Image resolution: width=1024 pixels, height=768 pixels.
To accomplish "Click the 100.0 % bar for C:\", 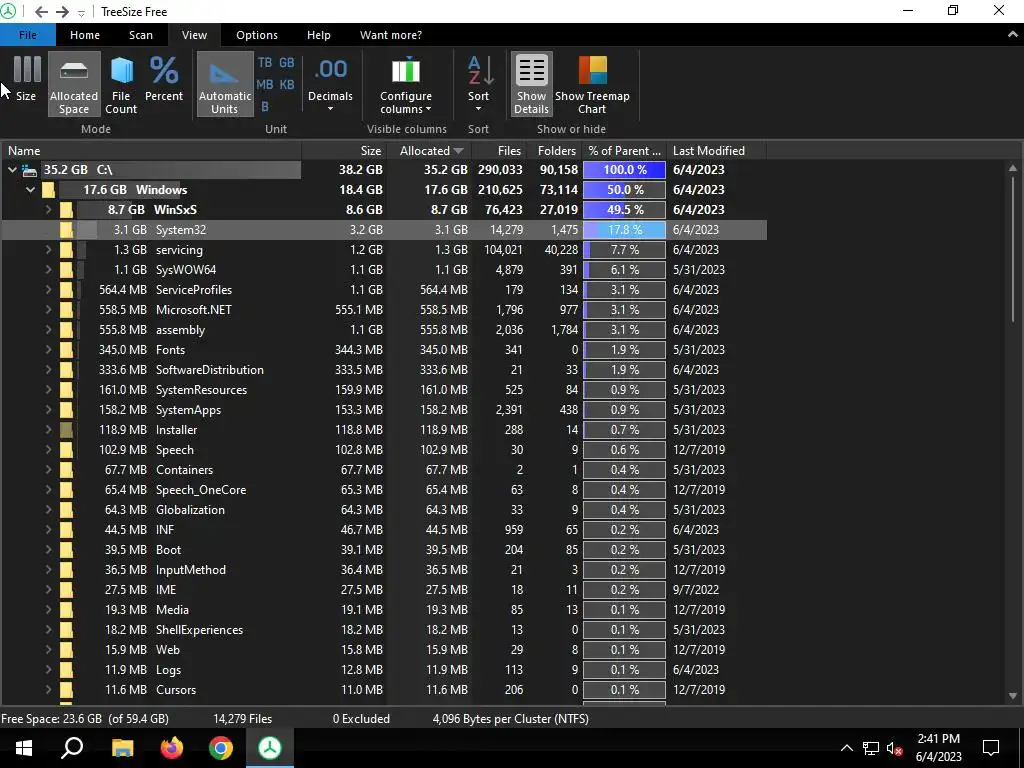I will click(624, 170).
